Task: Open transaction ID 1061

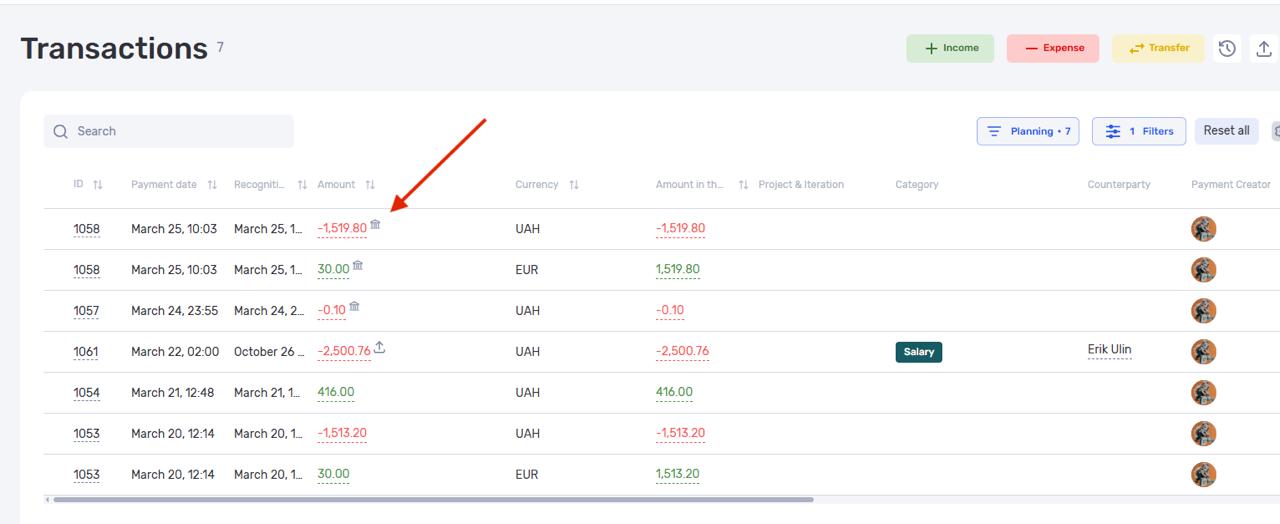Action: pyautogui.click(x=86, y=352)
